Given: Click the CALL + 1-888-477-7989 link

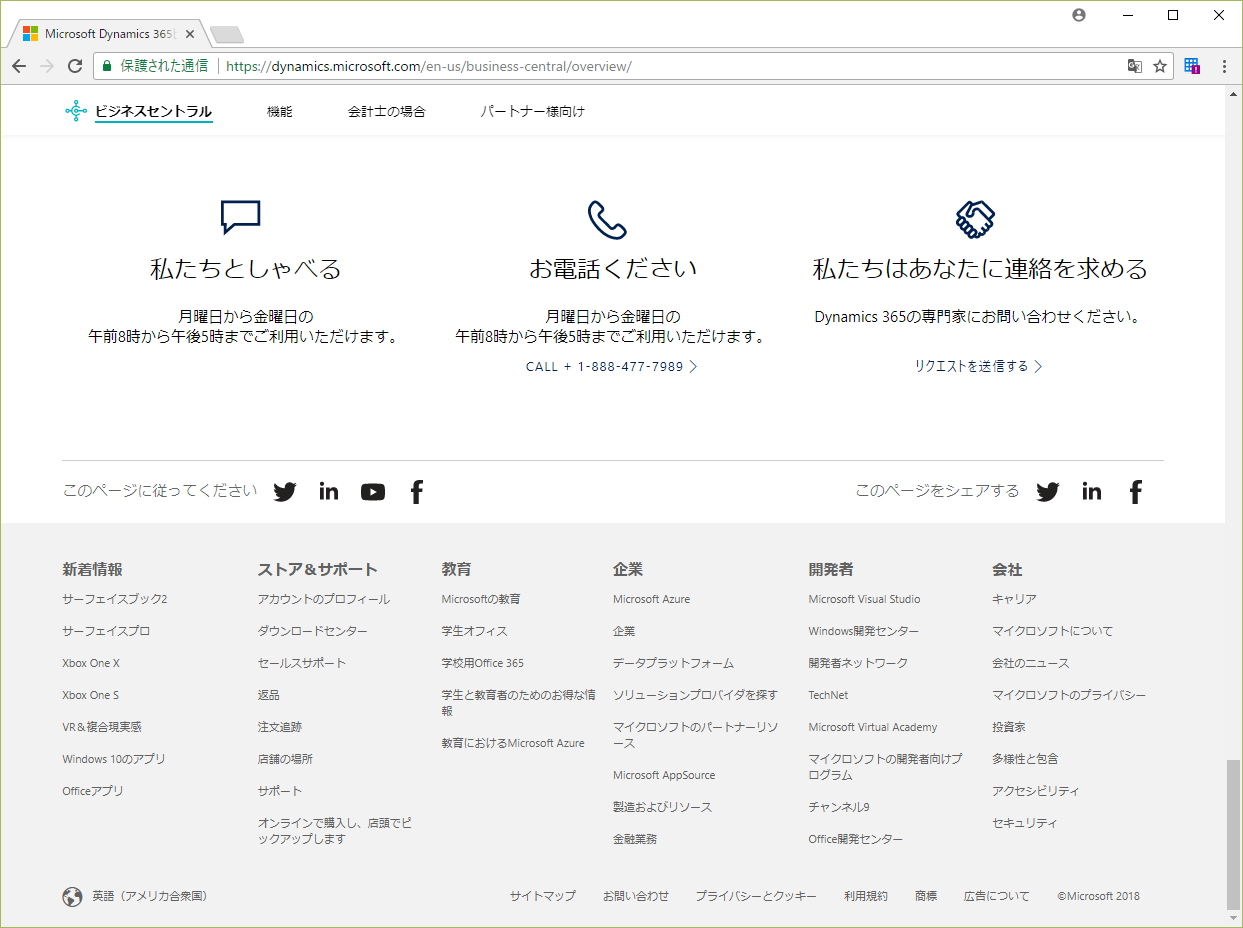Looking at the screenshot, I should pos(611,367).
